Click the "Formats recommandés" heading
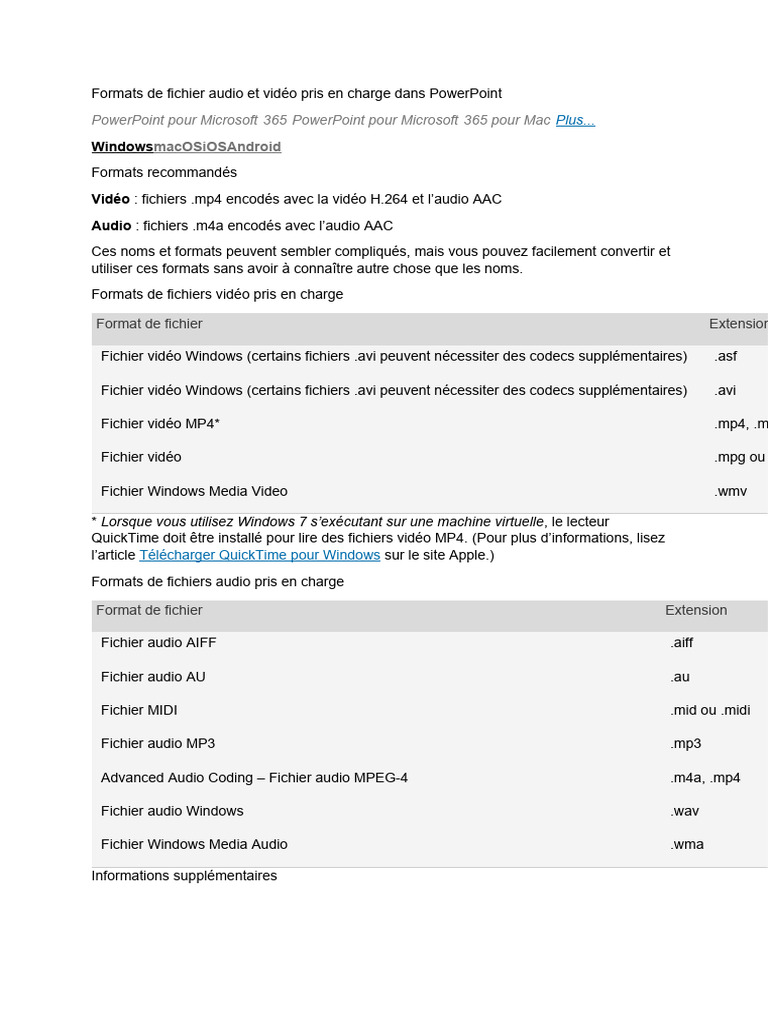768x1024 pixels. 164,172
